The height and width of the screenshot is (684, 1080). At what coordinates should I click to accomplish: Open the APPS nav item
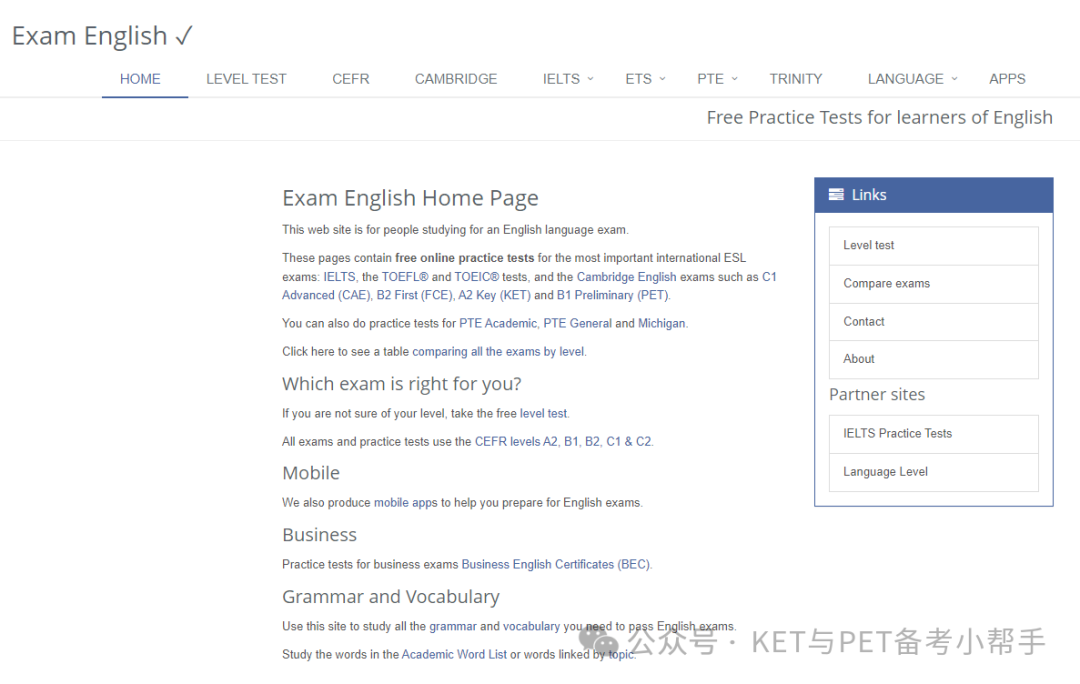click(1007, 79)
